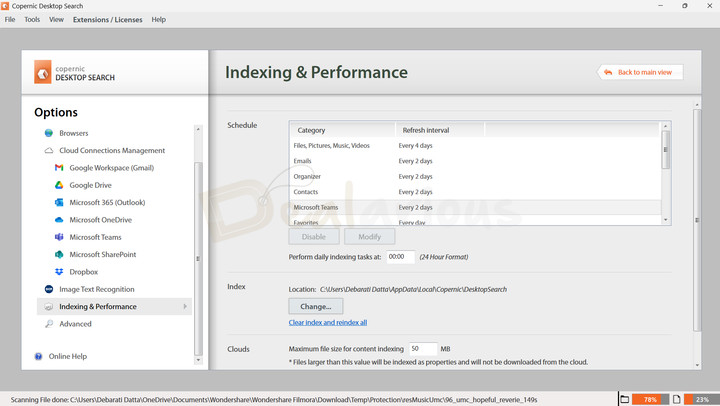Click the Outlook icon for Microsoft 365

(x=59, y=203)
